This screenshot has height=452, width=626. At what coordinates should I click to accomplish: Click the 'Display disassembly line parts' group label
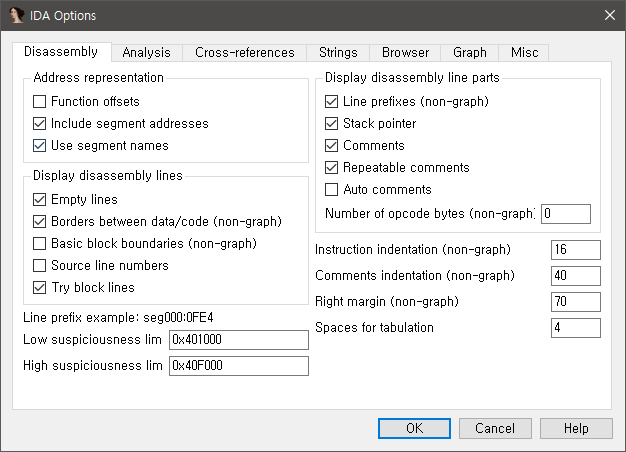(412, 77)
